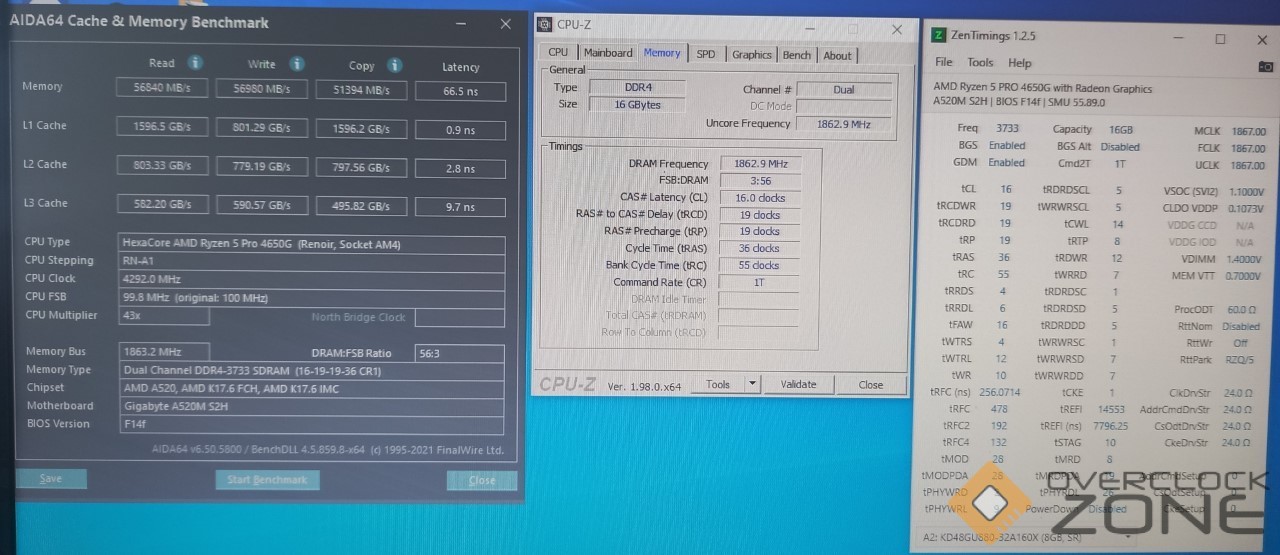Click the Validate button in CPU-Z
Viewport: 1280px width, 555px height.
tap(798, 384)
